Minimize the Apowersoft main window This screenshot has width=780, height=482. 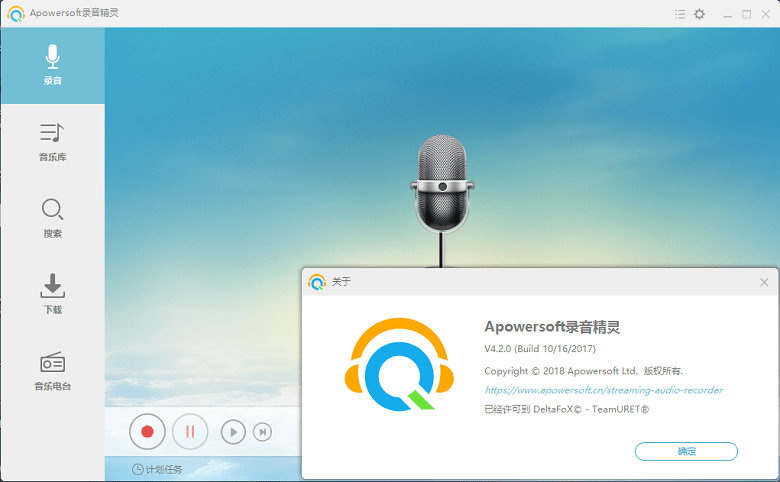click(x=727, y=14)
